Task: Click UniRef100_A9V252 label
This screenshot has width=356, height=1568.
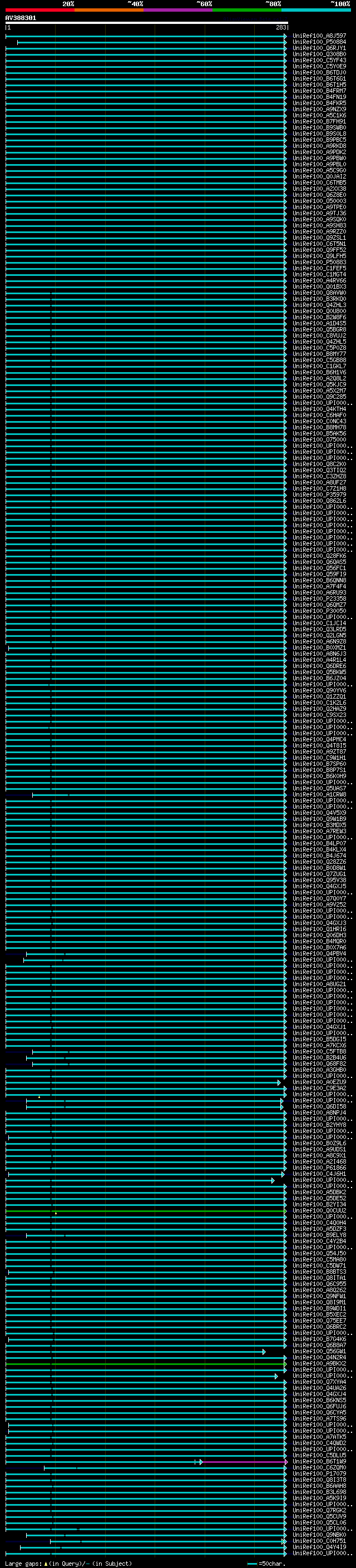Action: coord(319,904)
